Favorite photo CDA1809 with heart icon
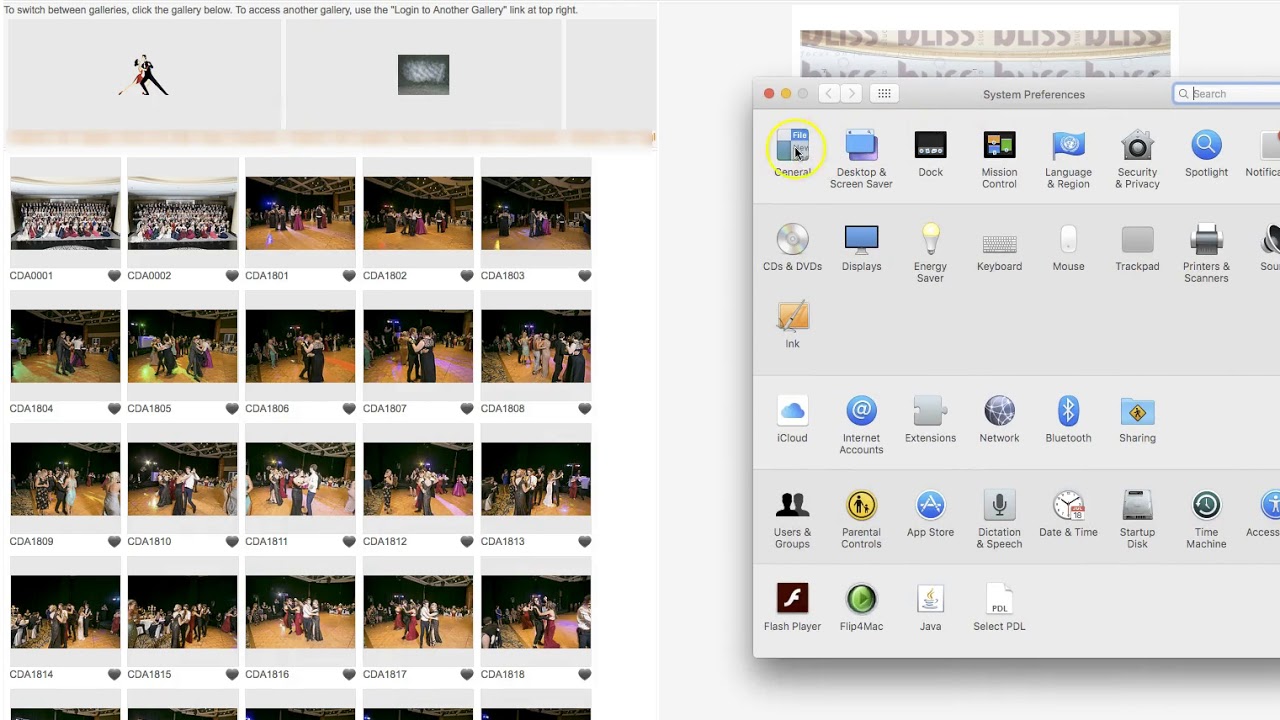 coord(114,542)
